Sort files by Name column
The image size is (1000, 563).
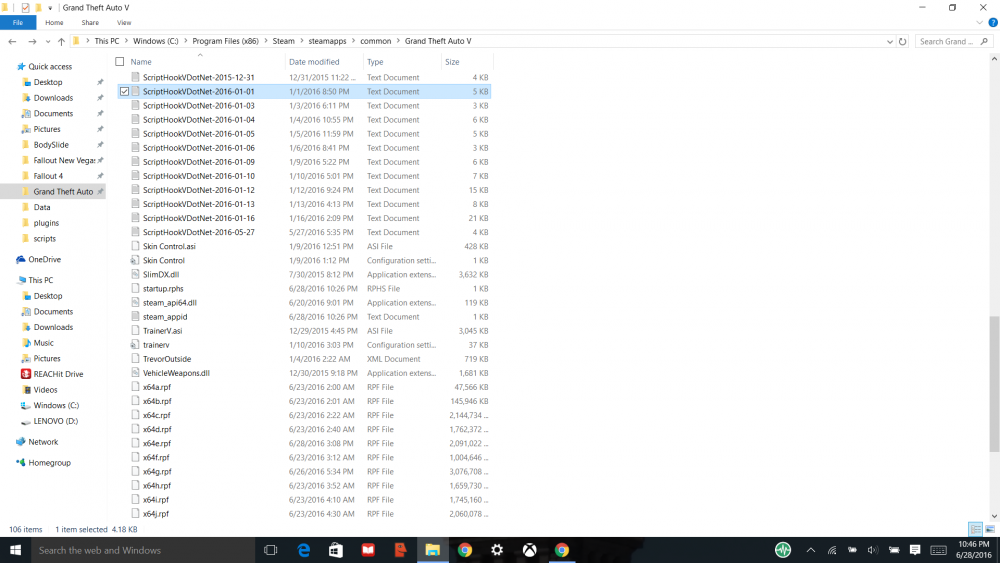(x=141, y=62)
